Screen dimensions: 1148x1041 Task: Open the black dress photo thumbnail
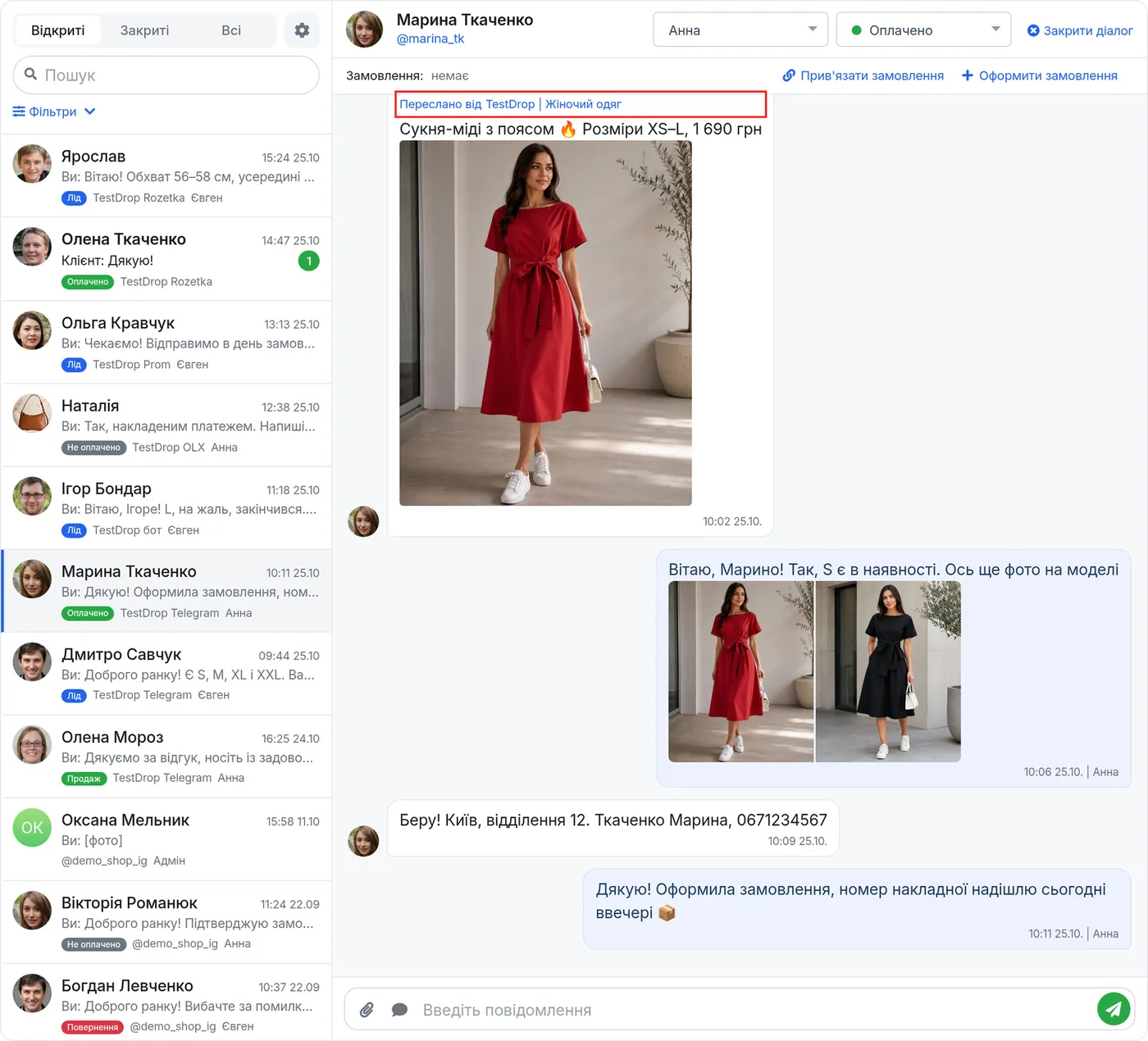888,671
